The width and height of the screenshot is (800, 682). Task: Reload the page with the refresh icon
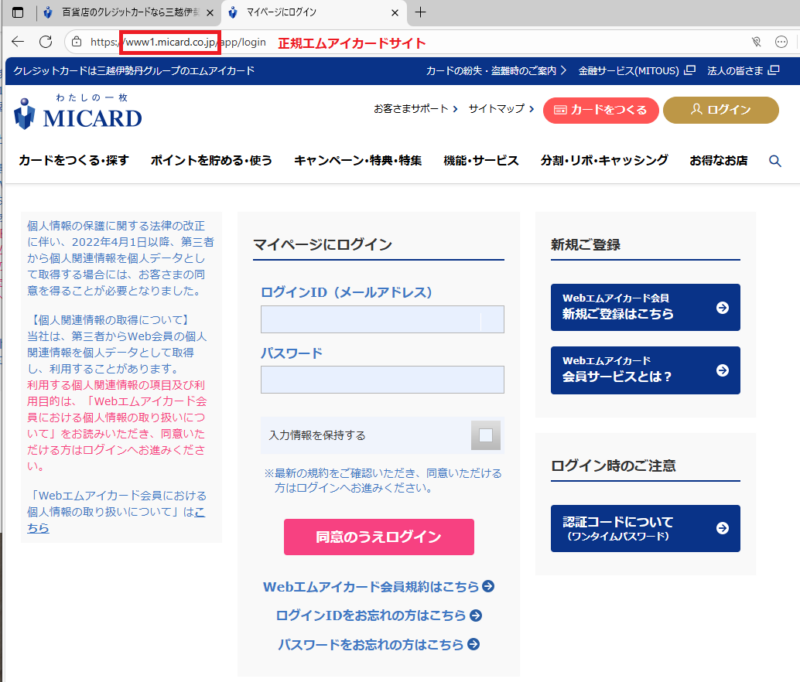tap(45, 41)
